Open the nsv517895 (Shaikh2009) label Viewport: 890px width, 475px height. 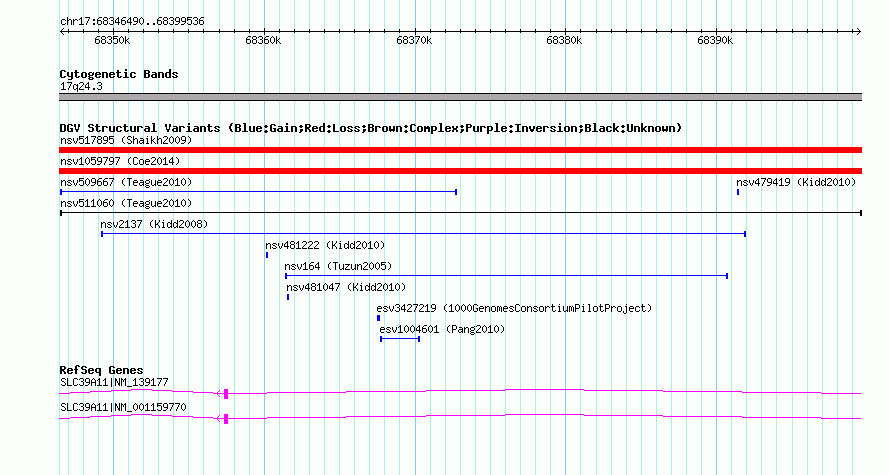126,140
